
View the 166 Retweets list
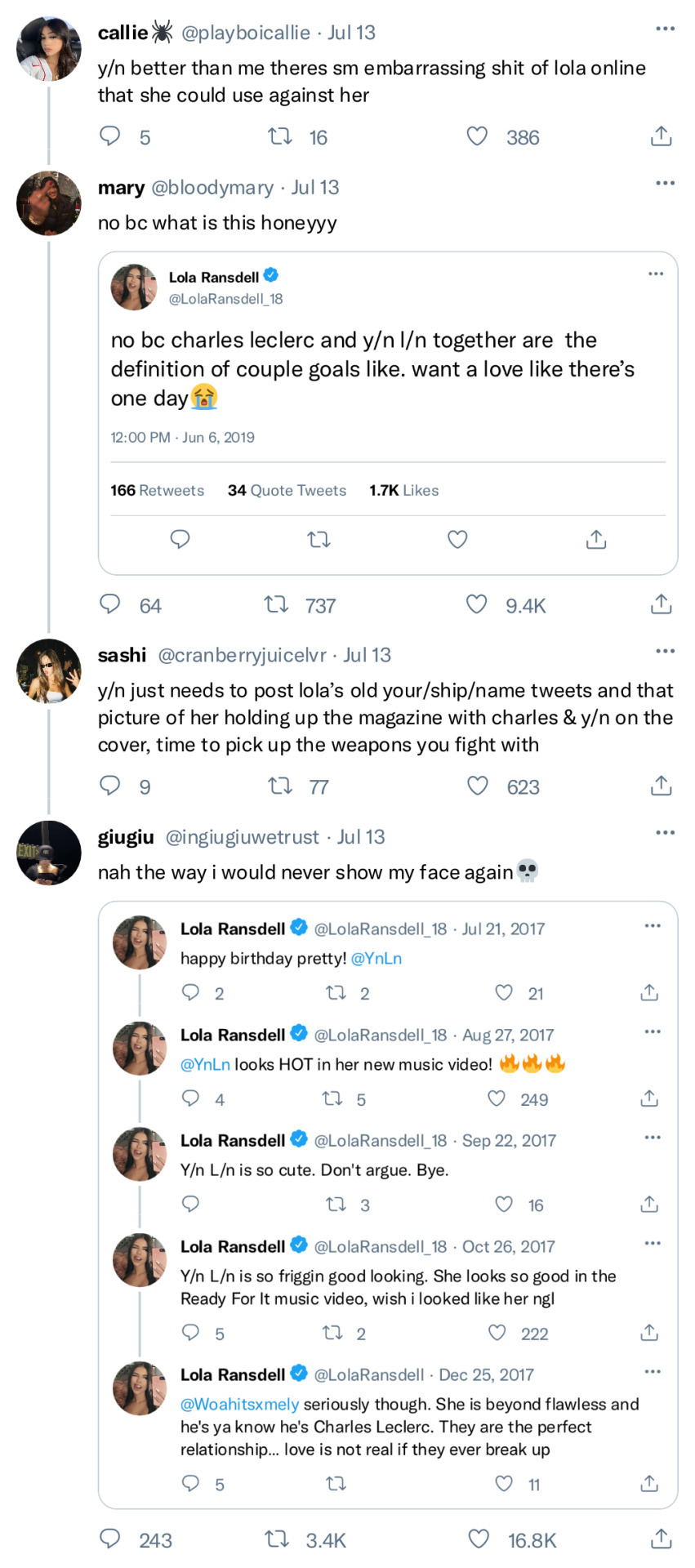coord(157,490)
